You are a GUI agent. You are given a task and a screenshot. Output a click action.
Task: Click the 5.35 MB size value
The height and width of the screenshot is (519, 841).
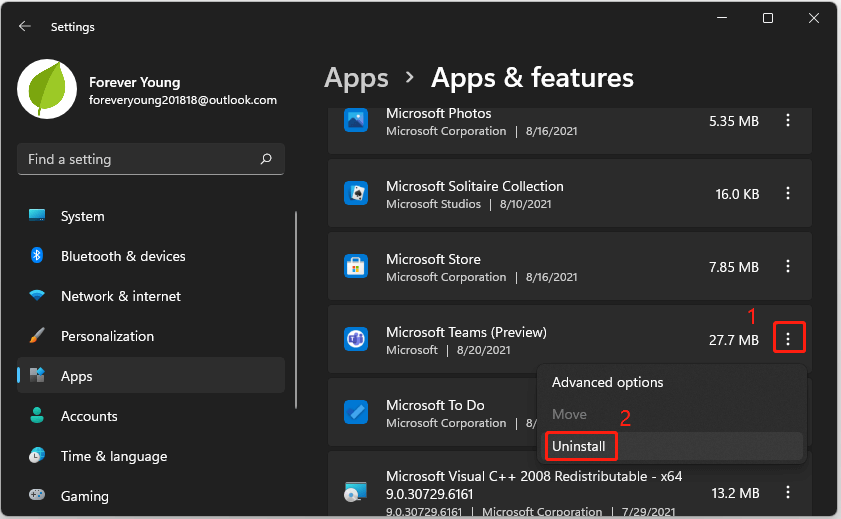click(x=734, y=121)
